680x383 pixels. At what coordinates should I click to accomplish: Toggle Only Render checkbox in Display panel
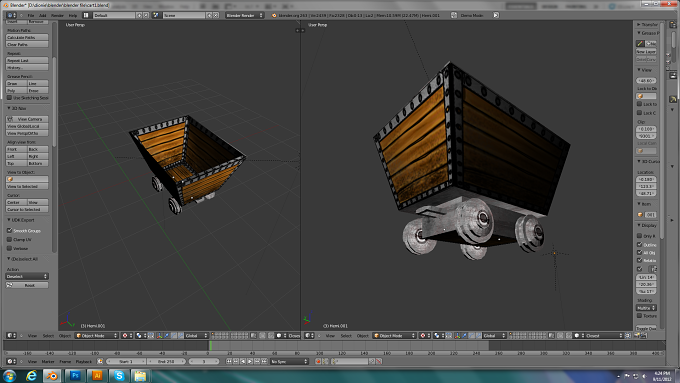point(639,236)
